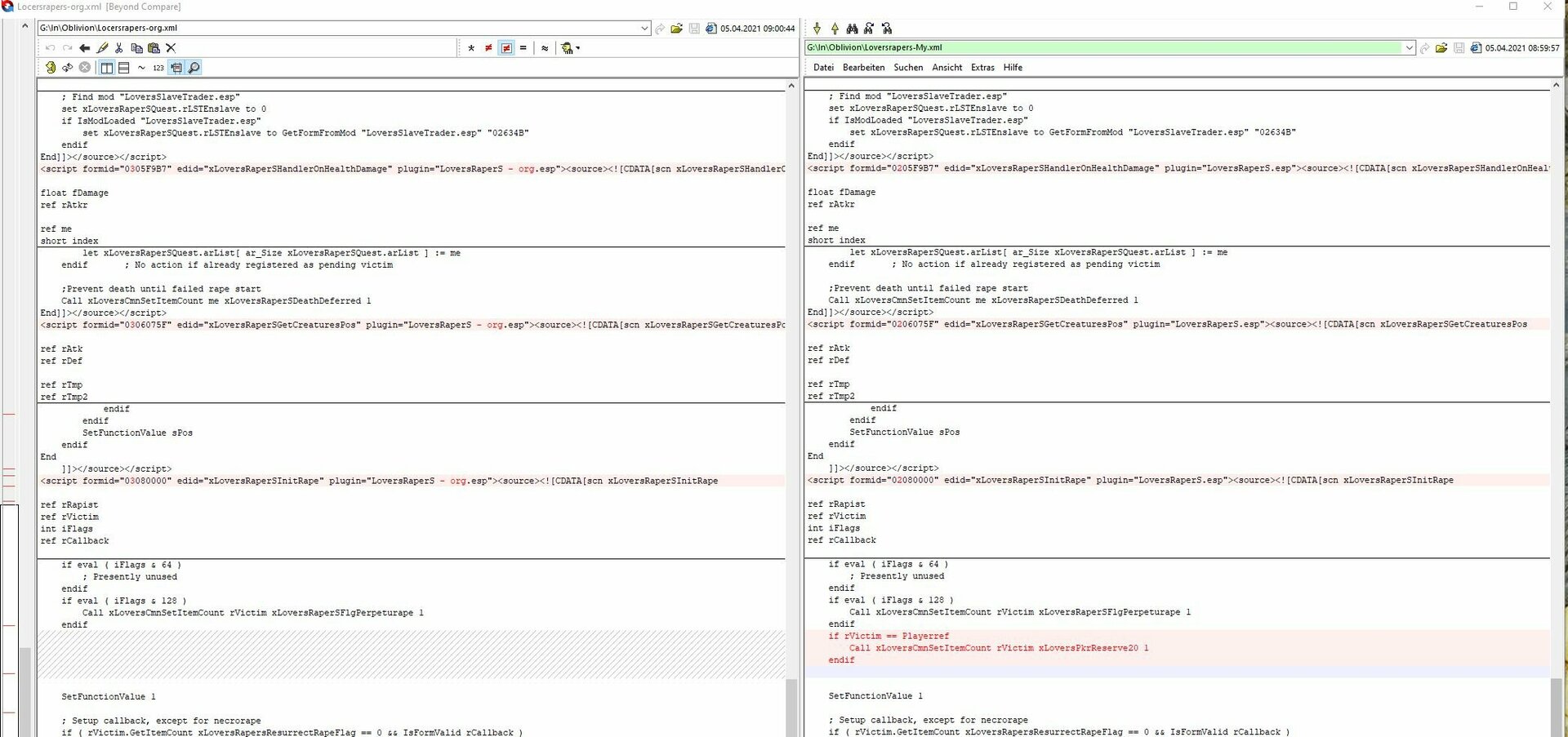Click the swap sides icon

tap(68, 68)
